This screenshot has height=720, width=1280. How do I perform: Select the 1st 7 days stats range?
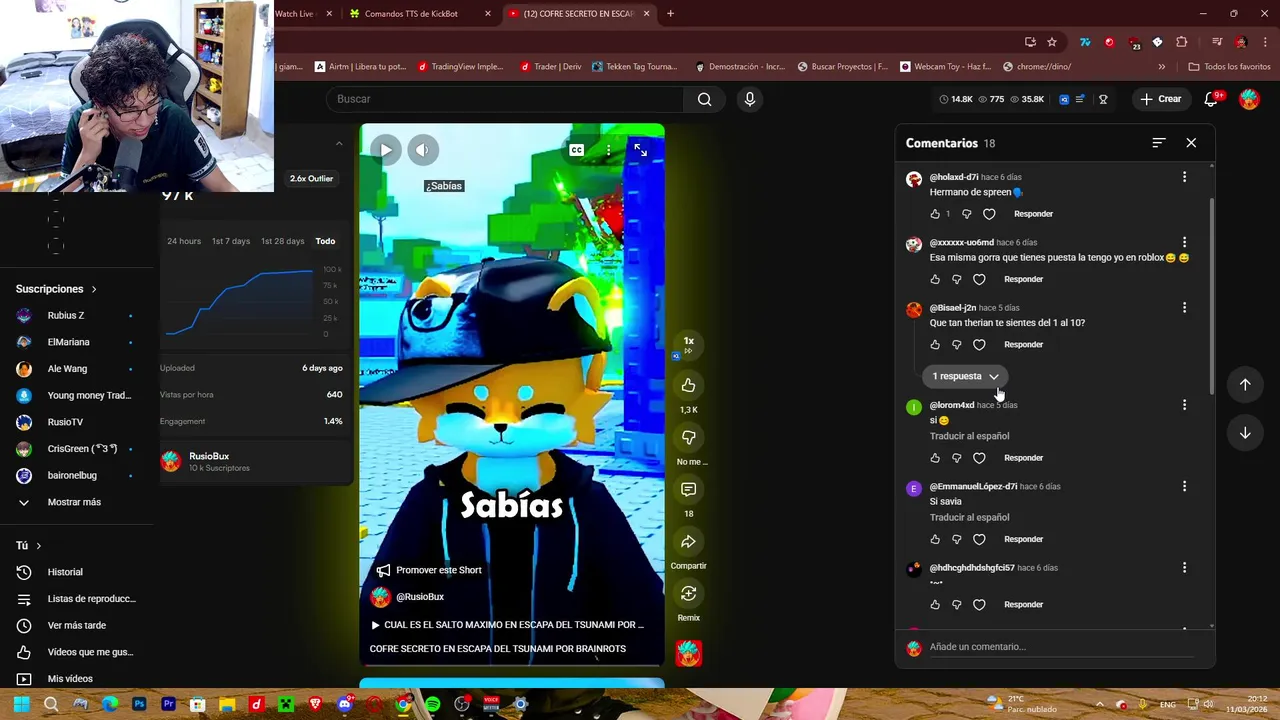point(231,241)
